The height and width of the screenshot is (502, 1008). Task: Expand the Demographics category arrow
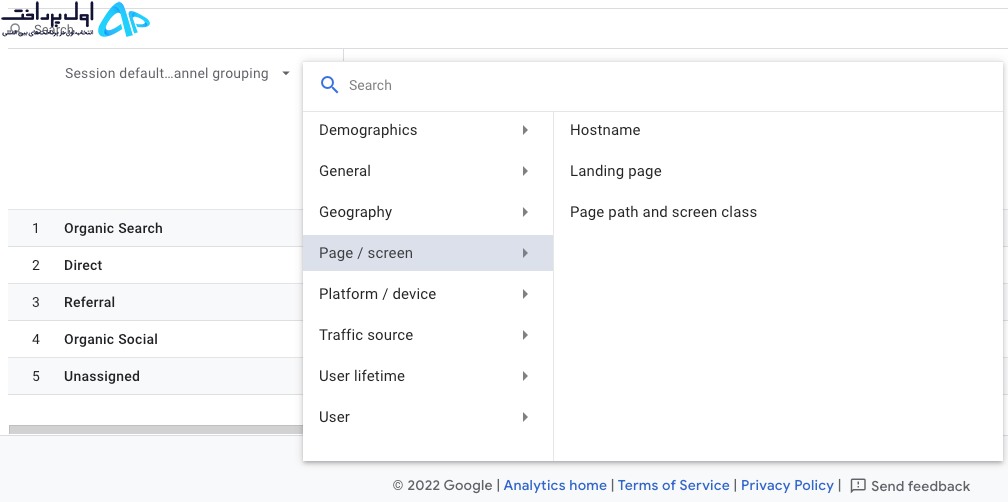(525, 130)
